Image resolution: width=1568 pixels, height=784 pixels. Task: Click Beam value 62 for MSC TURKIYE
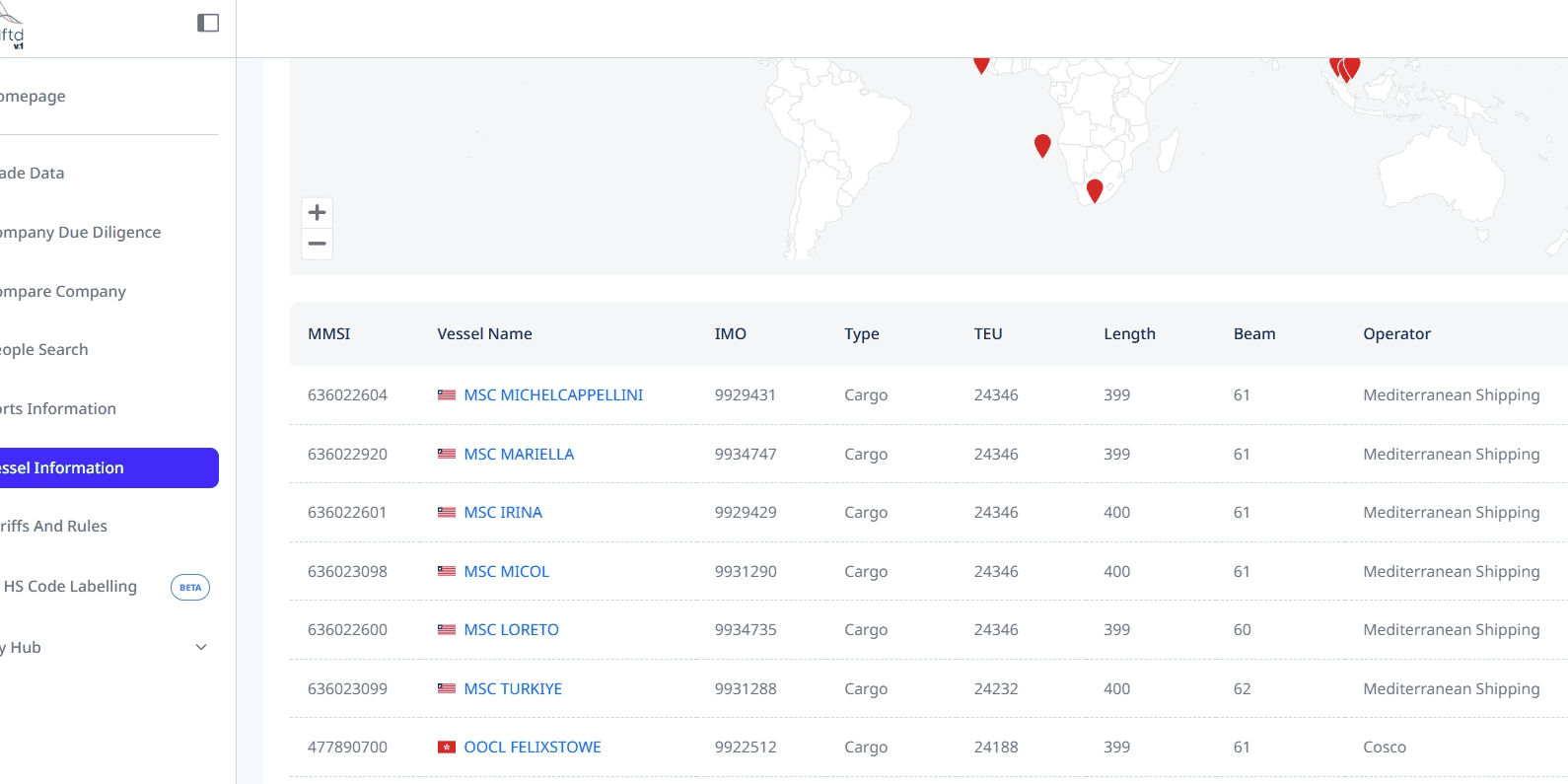click(1242, 688)
